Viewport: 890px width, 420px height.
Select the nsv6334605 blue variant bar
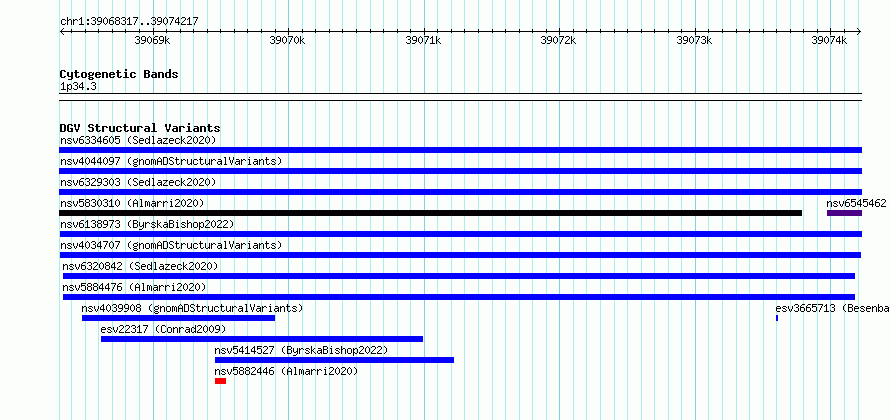pos(460,150)
